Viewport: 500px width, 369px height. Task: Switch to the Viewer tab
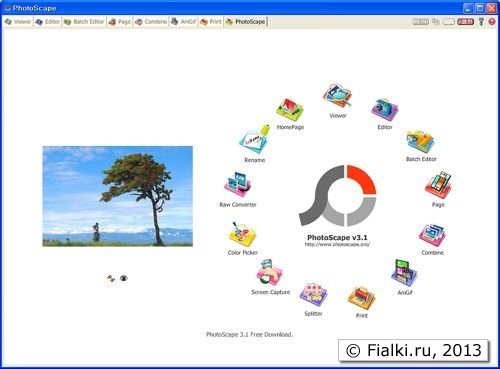[18, 22]
